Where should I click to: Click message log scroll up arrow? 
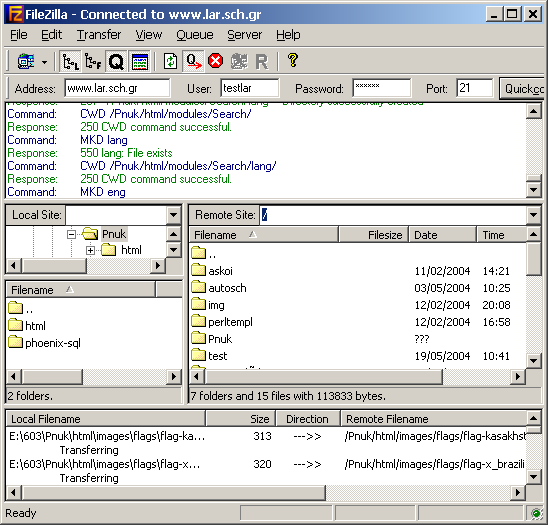pyautogui.click(x=533, y=112)
